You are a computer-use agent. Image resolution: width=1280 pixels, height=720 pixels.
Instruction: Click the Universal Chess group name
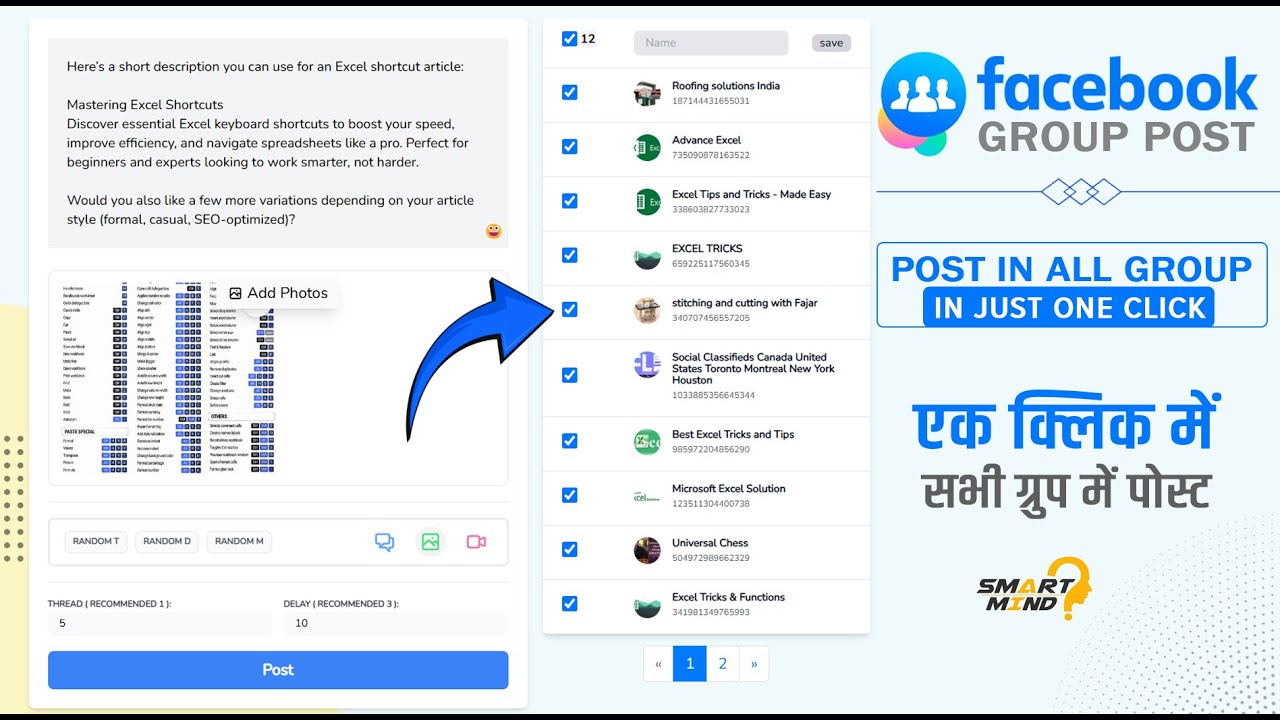pyautogui.click(x=710, y=543)
